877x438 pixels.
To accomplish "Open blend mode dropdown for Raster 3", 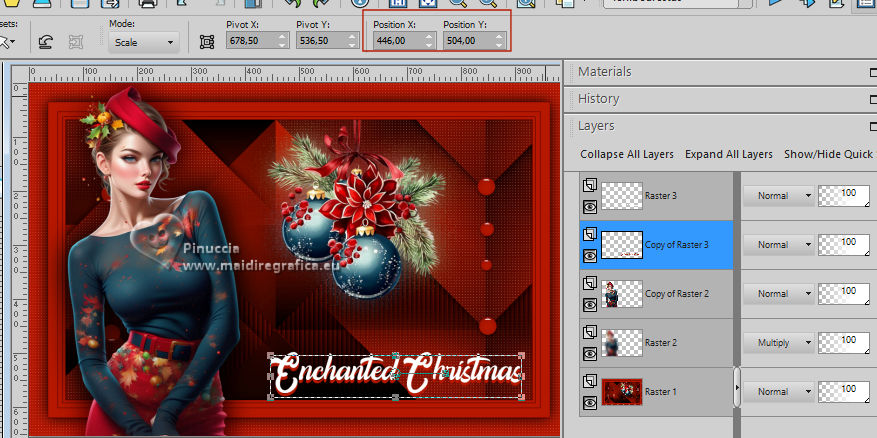I will (x=779, y=196).
